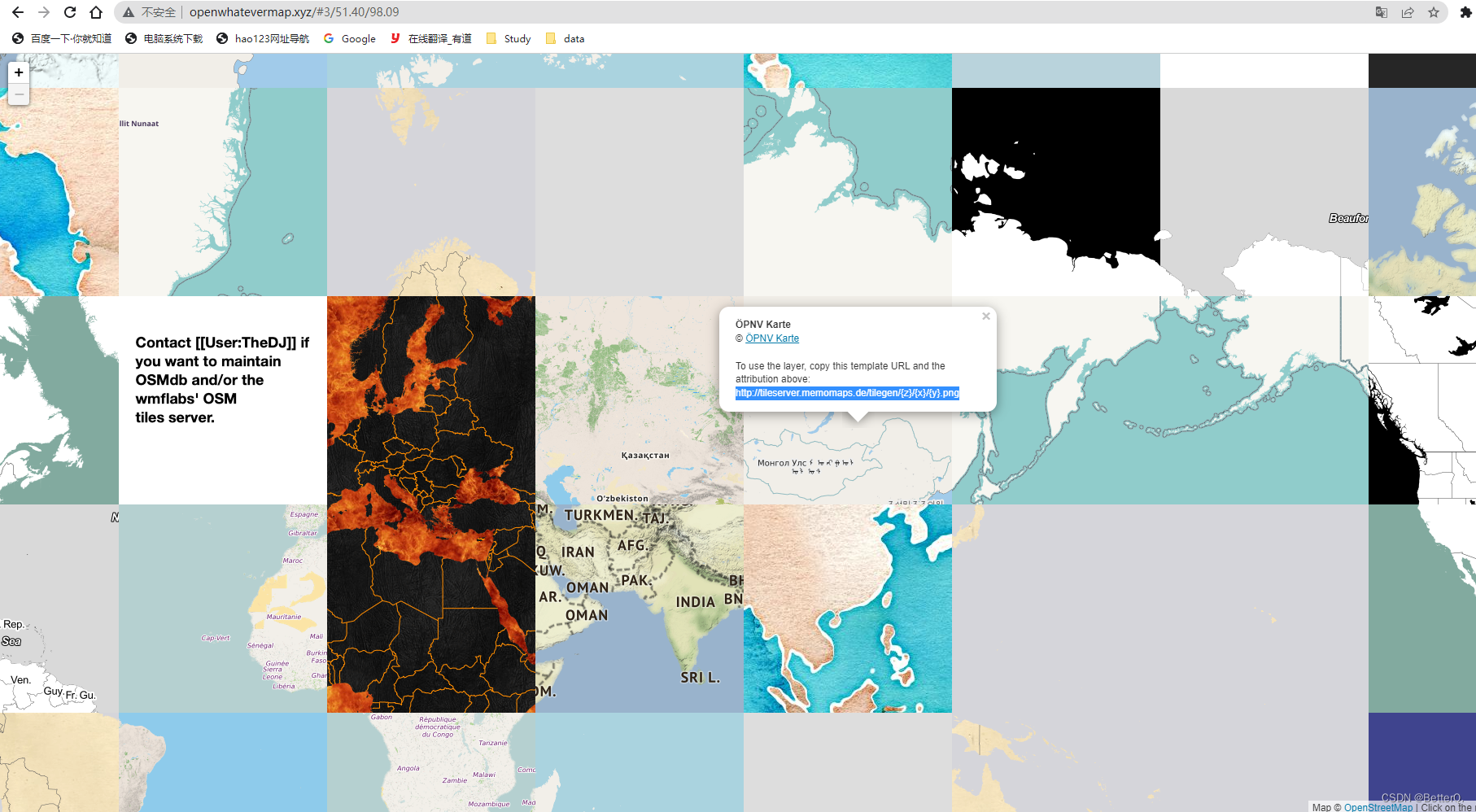This screenshot has width=1476, height=812.
Task: Share this page via the share icon
Action: (x=1408, y=12)
